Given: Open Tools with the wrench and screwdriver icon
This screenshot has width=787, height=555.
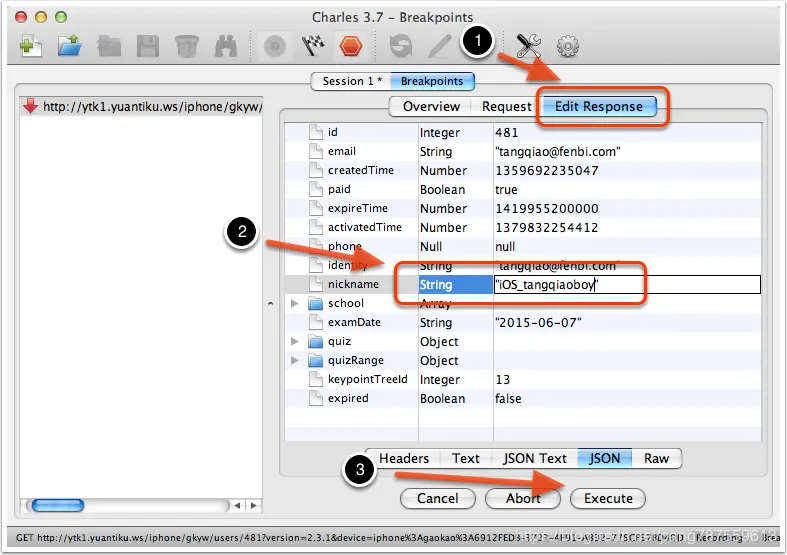Looking at the screenshot, I should [x=529, y=46].
